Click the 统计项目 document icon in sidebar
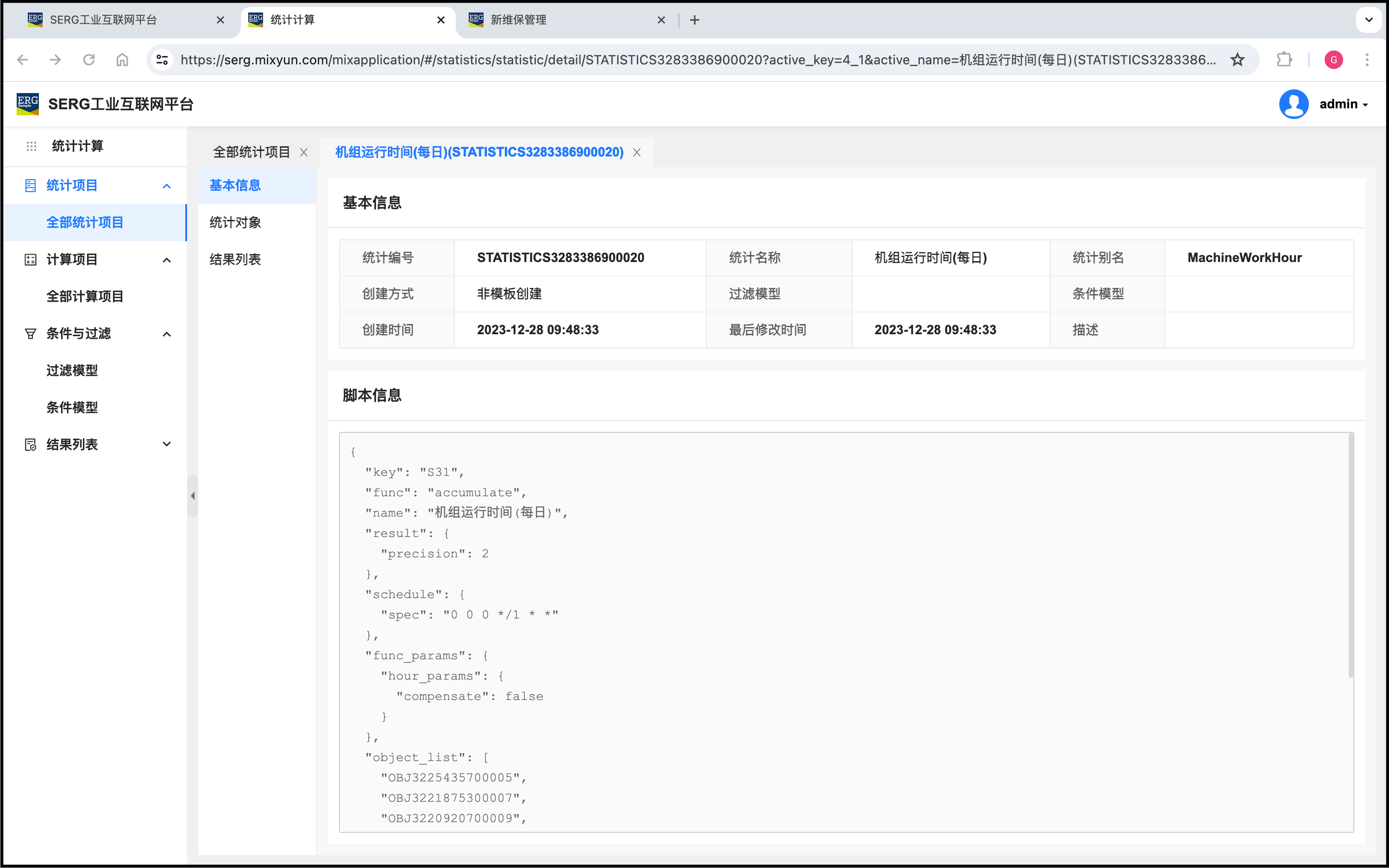Screen dimensions: 1389x868 pos(31,186)
